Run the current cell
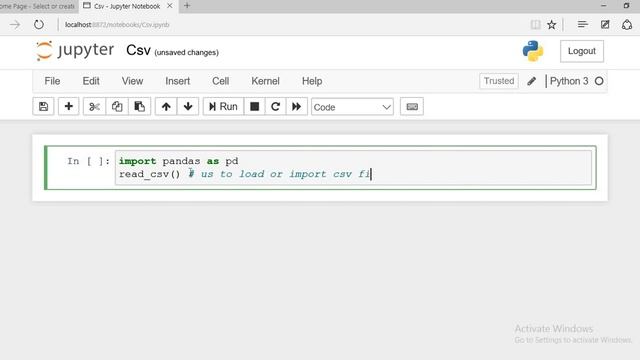The height and width of the screenshot is (360, 640). click(223, 107)
